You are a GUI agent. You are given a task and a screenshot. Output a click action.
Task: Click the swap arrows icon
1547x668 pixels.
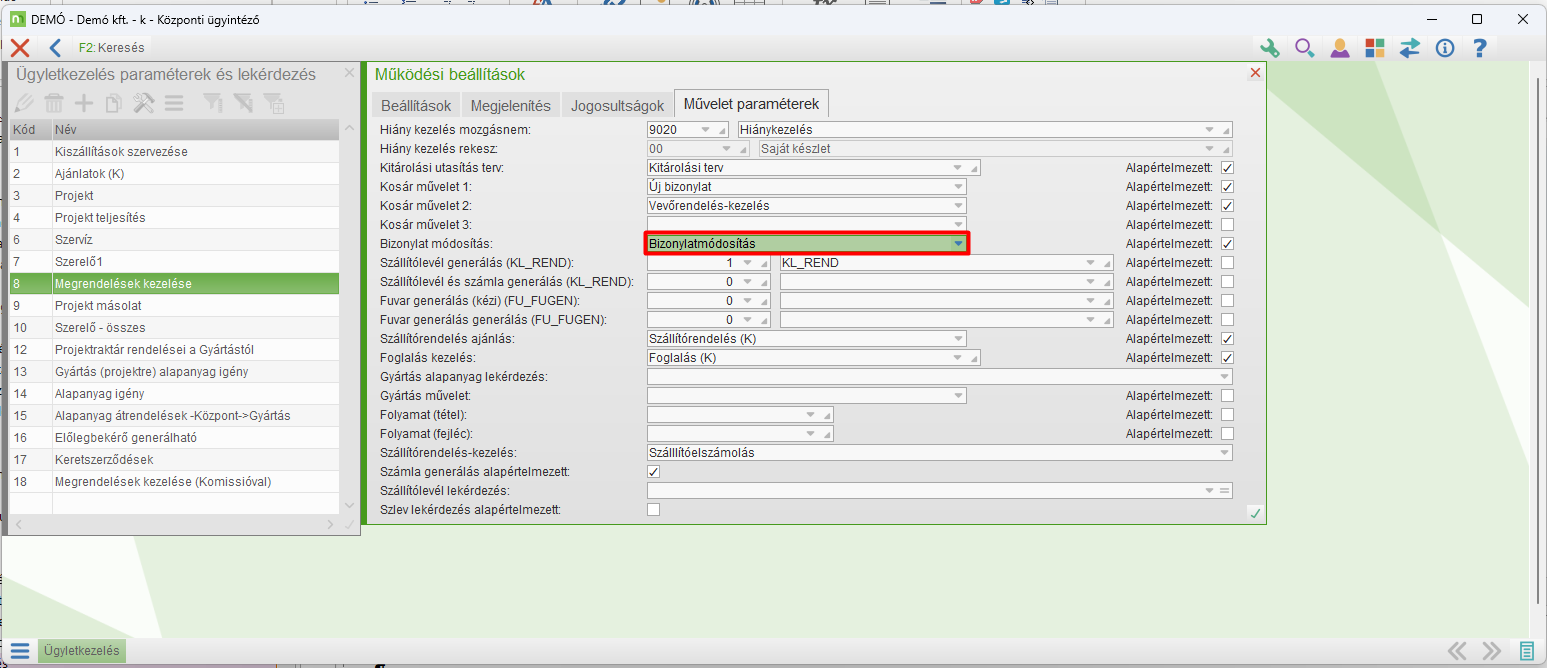[1410, 47]
